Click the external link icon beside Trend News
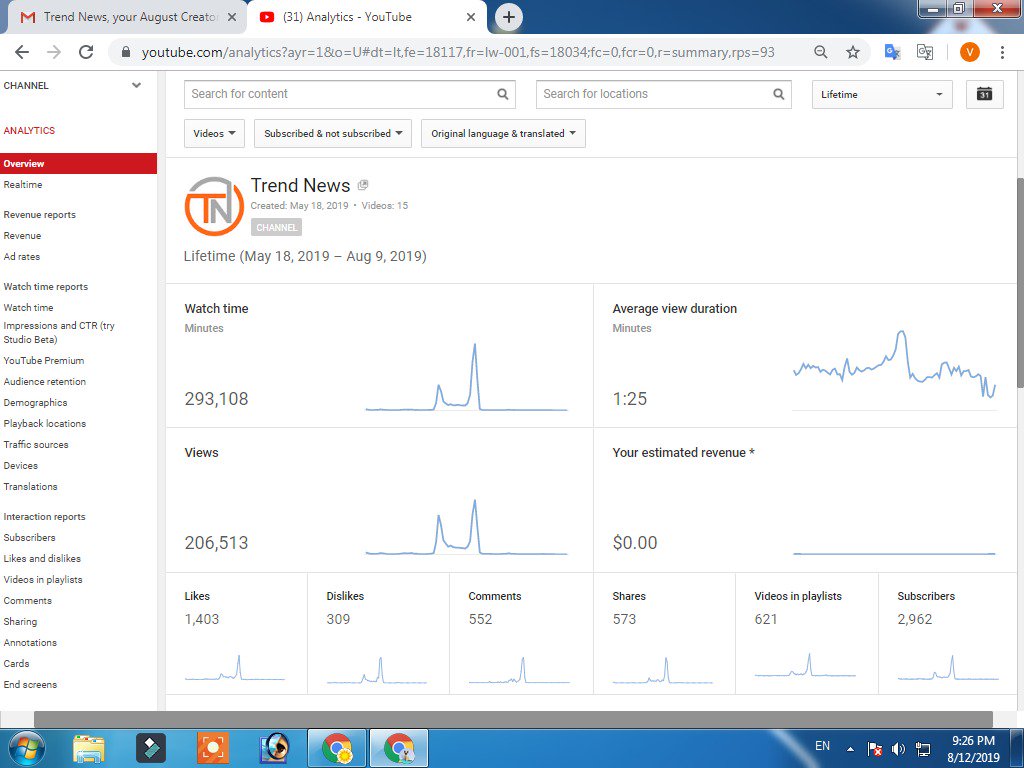This screenshot has width=1024, height=768. point(363,185)
